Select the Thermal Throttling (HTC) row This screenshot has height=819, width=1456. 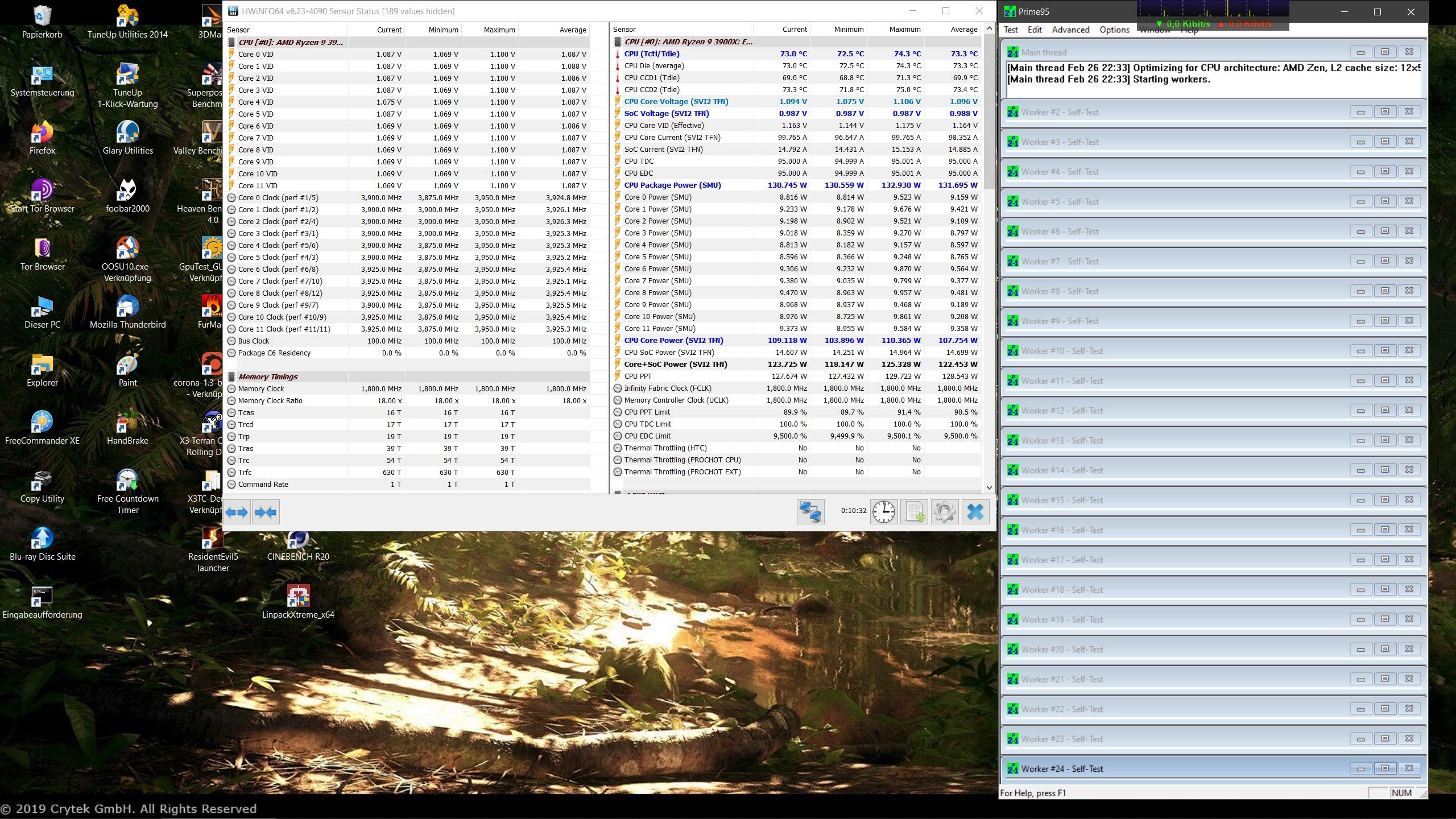pyautogui.click(x=797, y=448)
